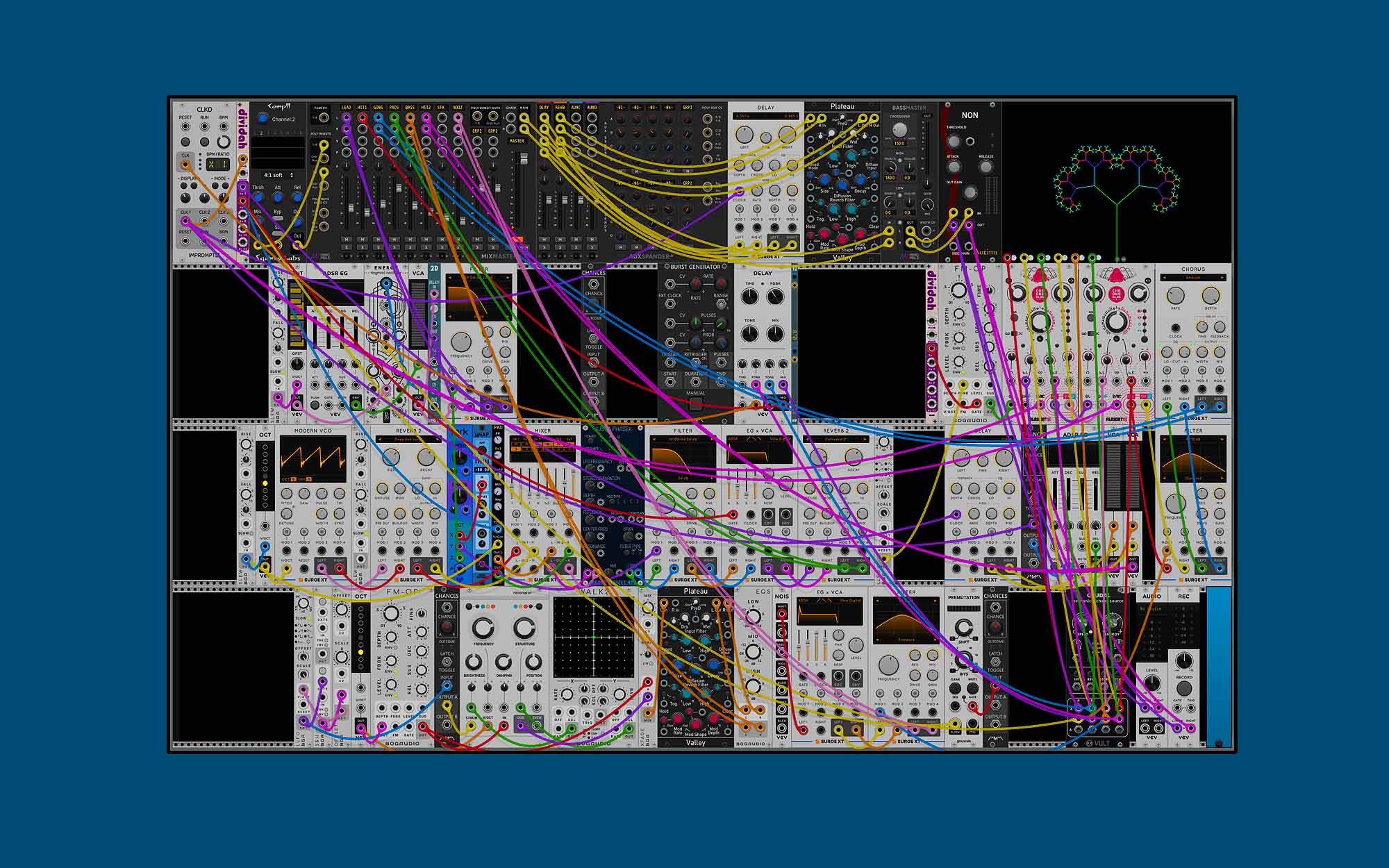1389x868 pixels.
Task: Click the top Plateau Dry knob
Action: click(x=831, y=133)
